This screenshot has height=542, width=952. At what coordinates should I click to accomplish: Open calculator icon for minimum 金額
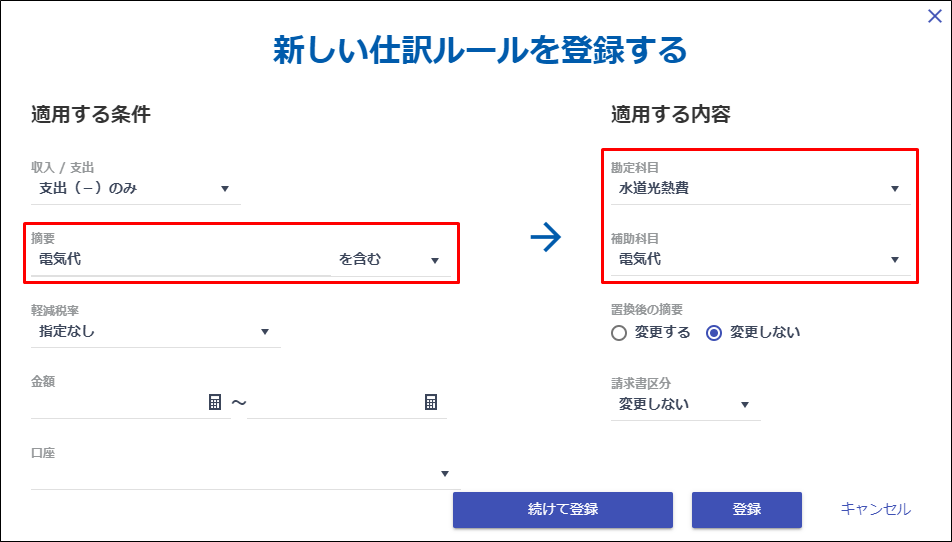tap(215, 402)
